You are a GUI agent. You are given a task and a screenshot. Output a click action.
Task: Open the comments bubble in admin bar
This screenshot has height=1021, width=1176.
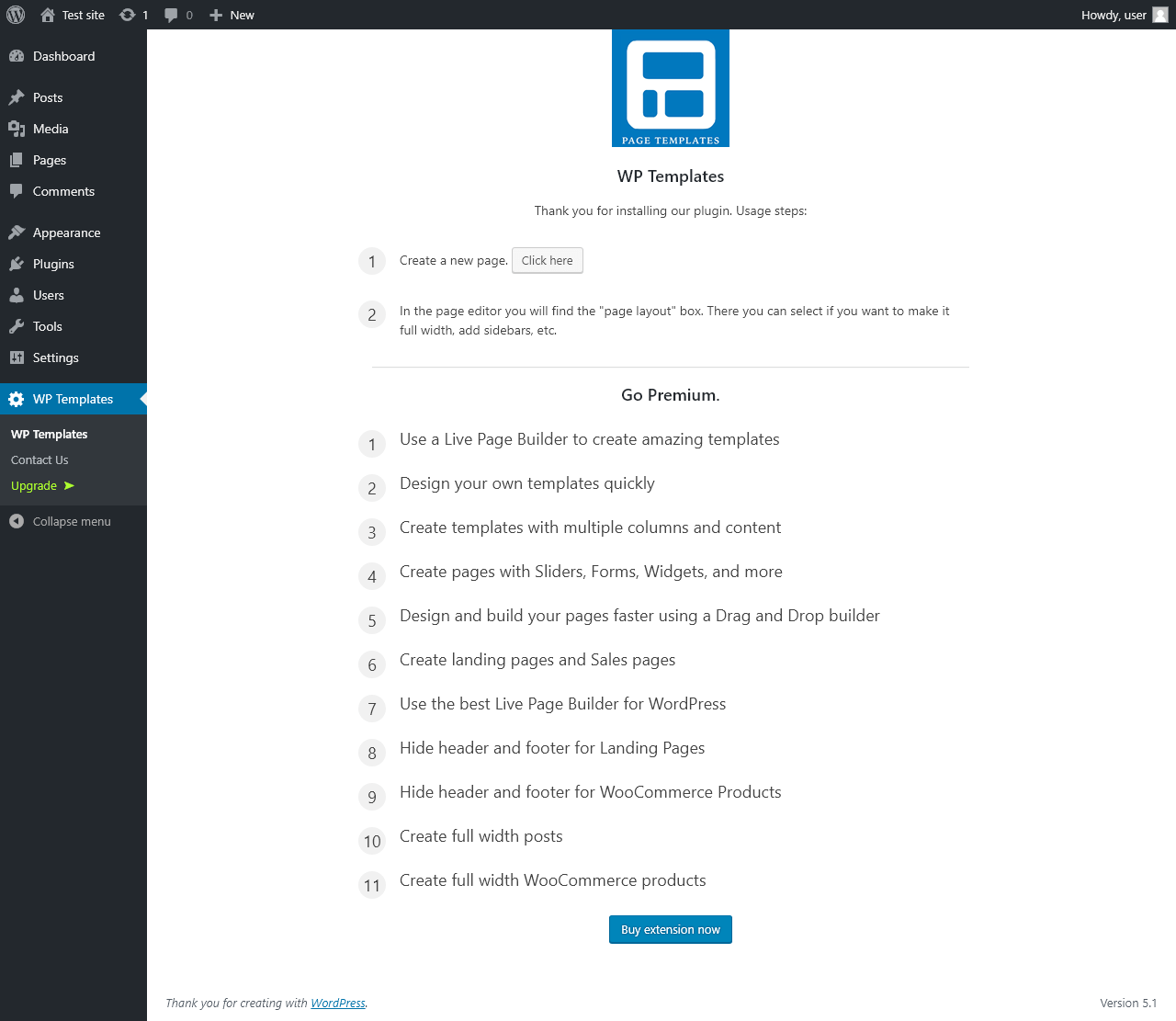171,15
